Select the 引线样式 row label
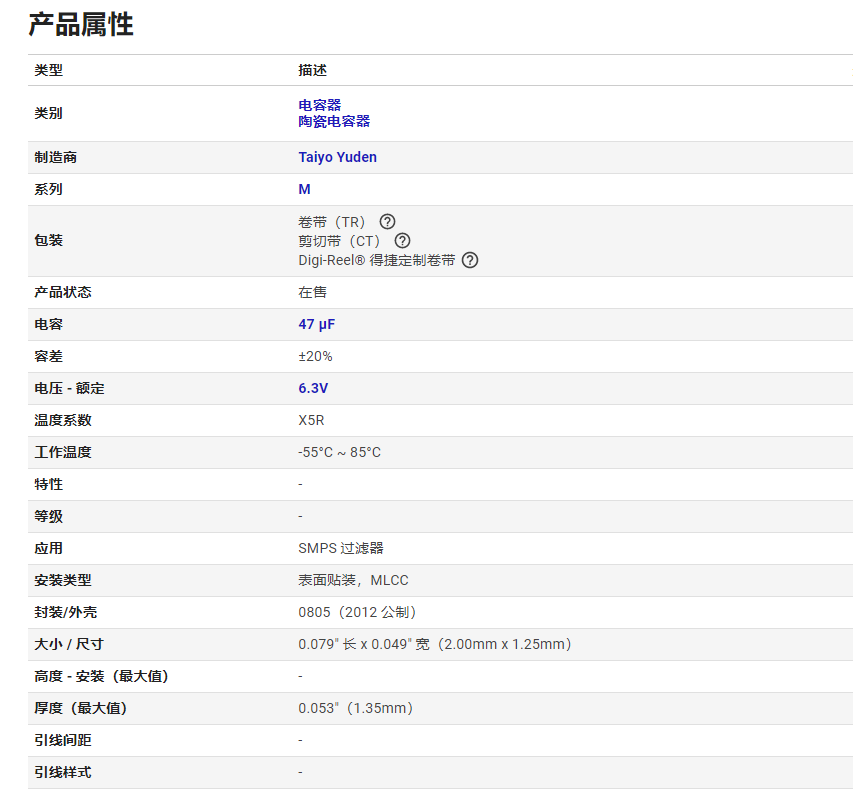 63,772
